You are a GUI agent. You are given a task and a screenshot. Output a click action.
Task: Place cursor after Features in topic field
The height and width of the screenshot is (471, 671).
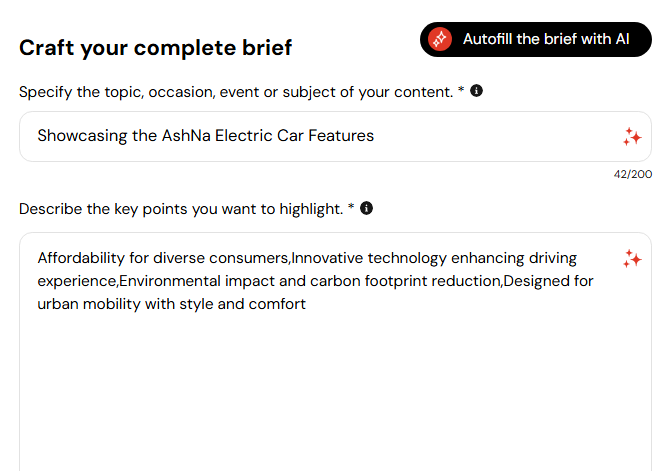coord(374,136)
